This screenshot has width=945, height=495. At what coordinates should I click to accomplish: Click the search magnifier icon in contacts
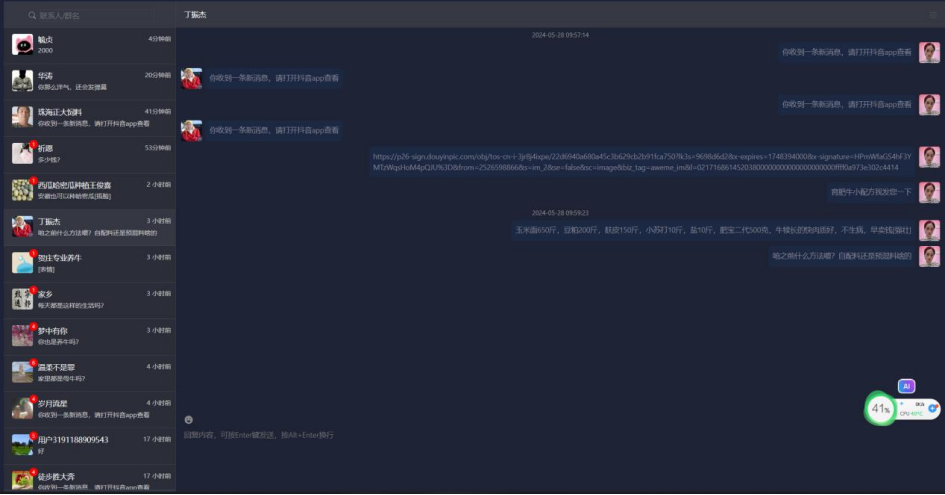32,16
